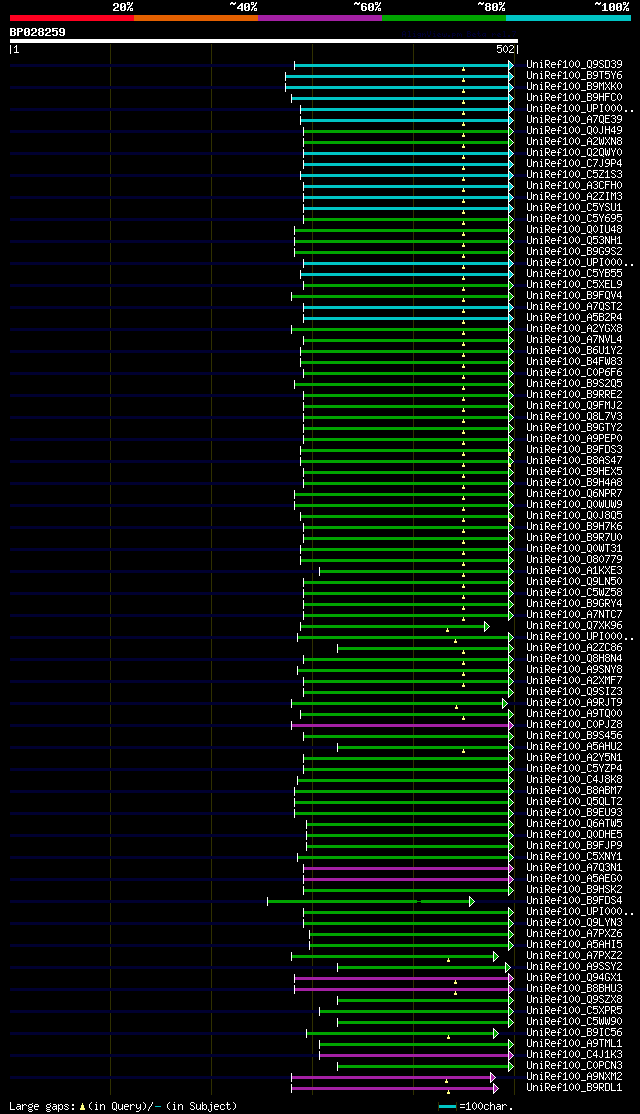Select the UniRef100_C4J8K8 label
This screenshot has width=640, height=1114.
coord(574,780)
